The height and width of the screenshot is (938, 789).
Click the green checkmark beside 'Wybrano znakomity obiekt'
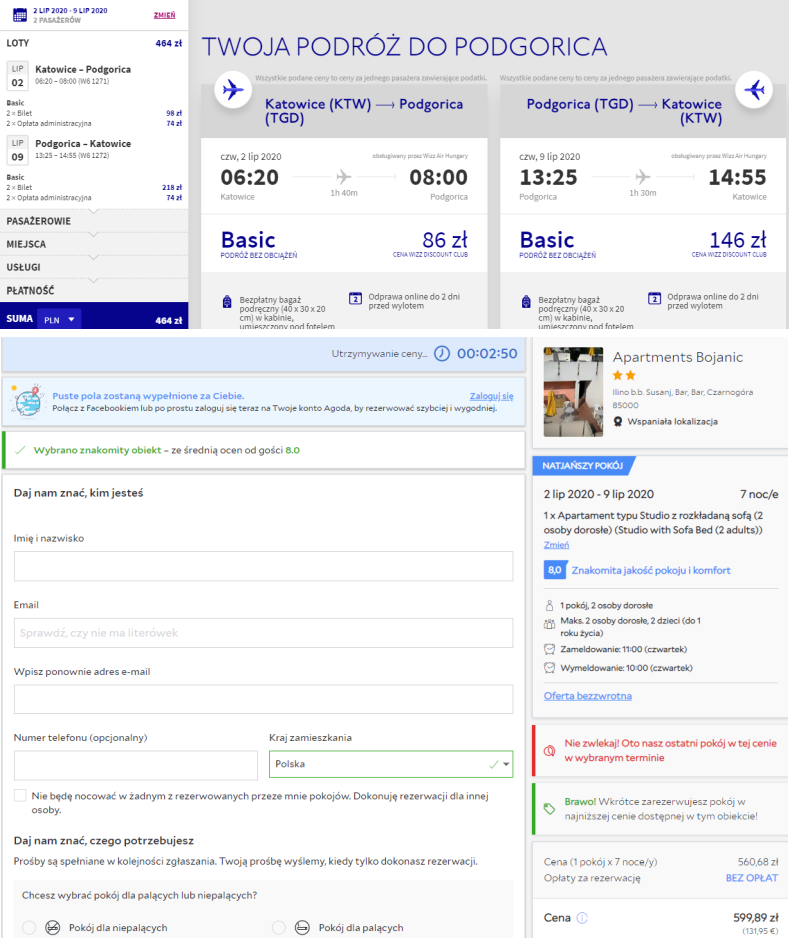coord(20,450)
